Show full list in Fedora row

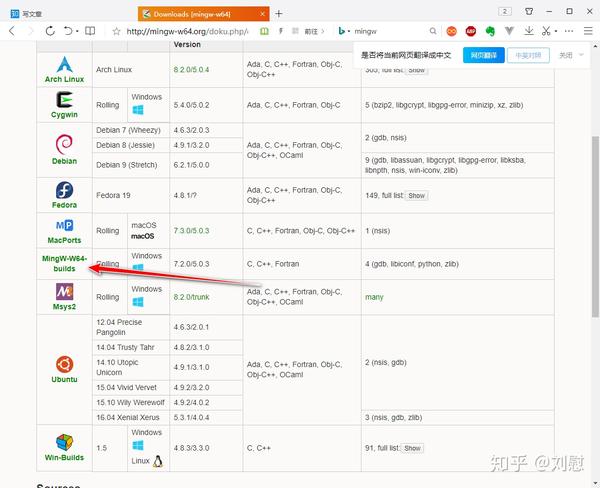click(x=416, y=196)
